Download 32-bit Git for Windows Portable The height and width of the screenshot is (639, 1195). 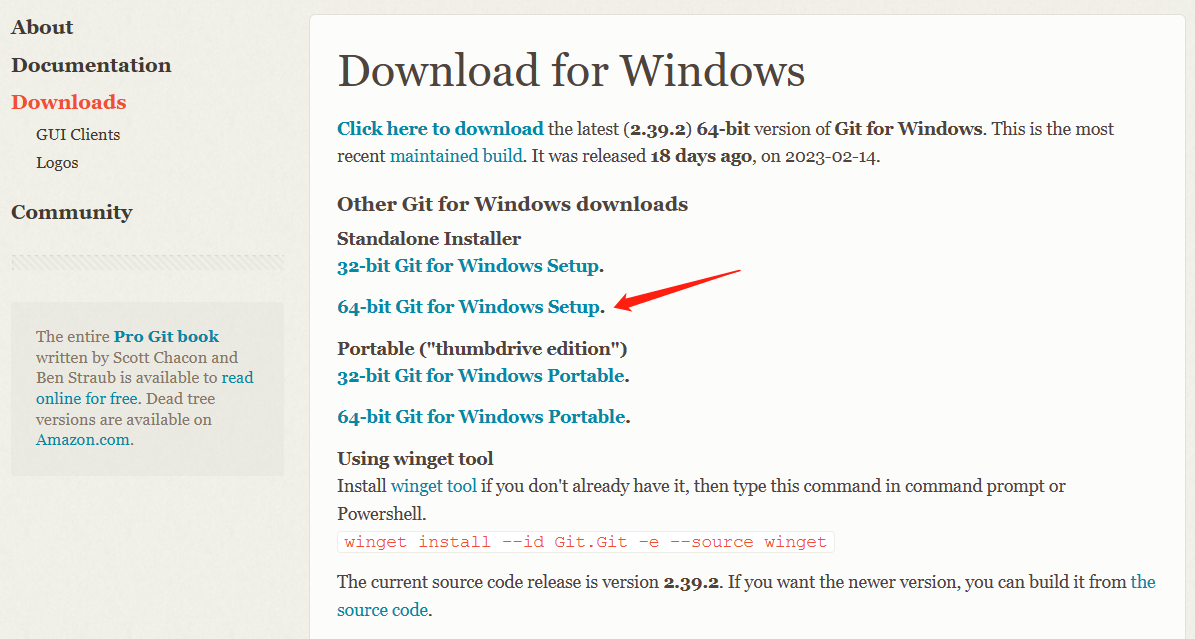click(482, 376)
